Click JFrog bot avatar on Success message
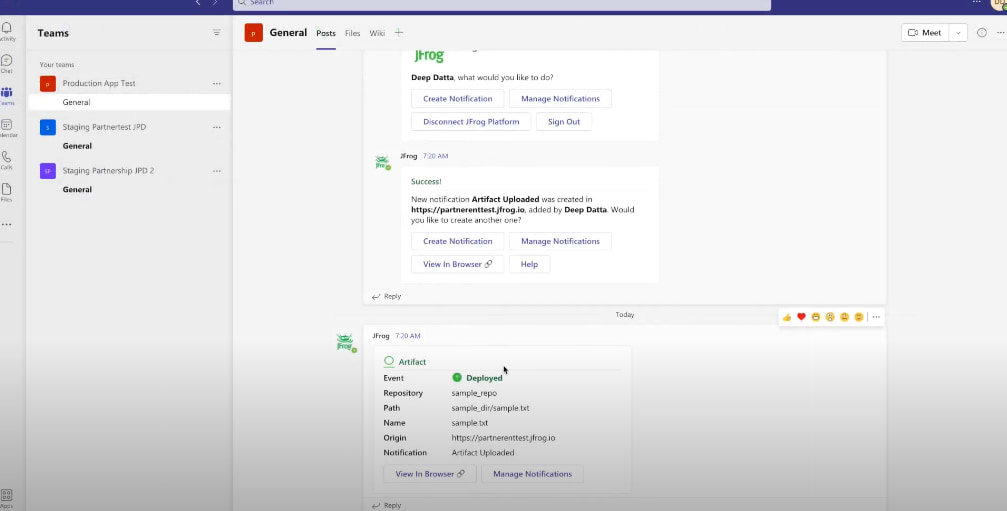 tap(383, 162)
